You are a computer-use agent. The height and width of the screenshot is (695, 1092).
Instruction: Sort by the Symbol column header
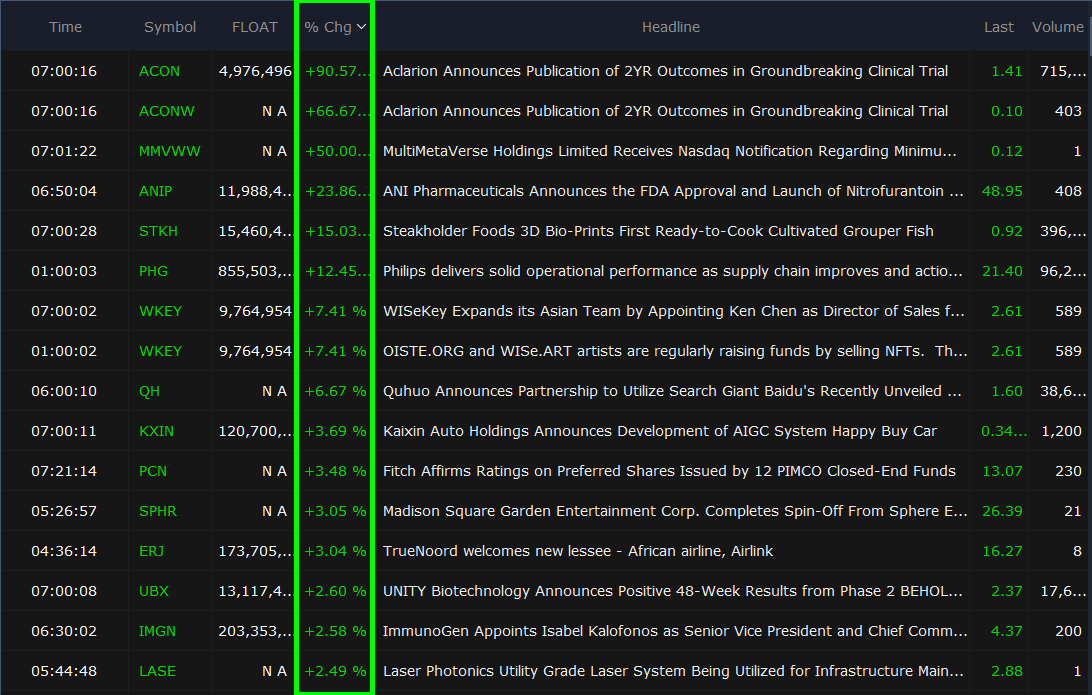[x=170, y=27]
